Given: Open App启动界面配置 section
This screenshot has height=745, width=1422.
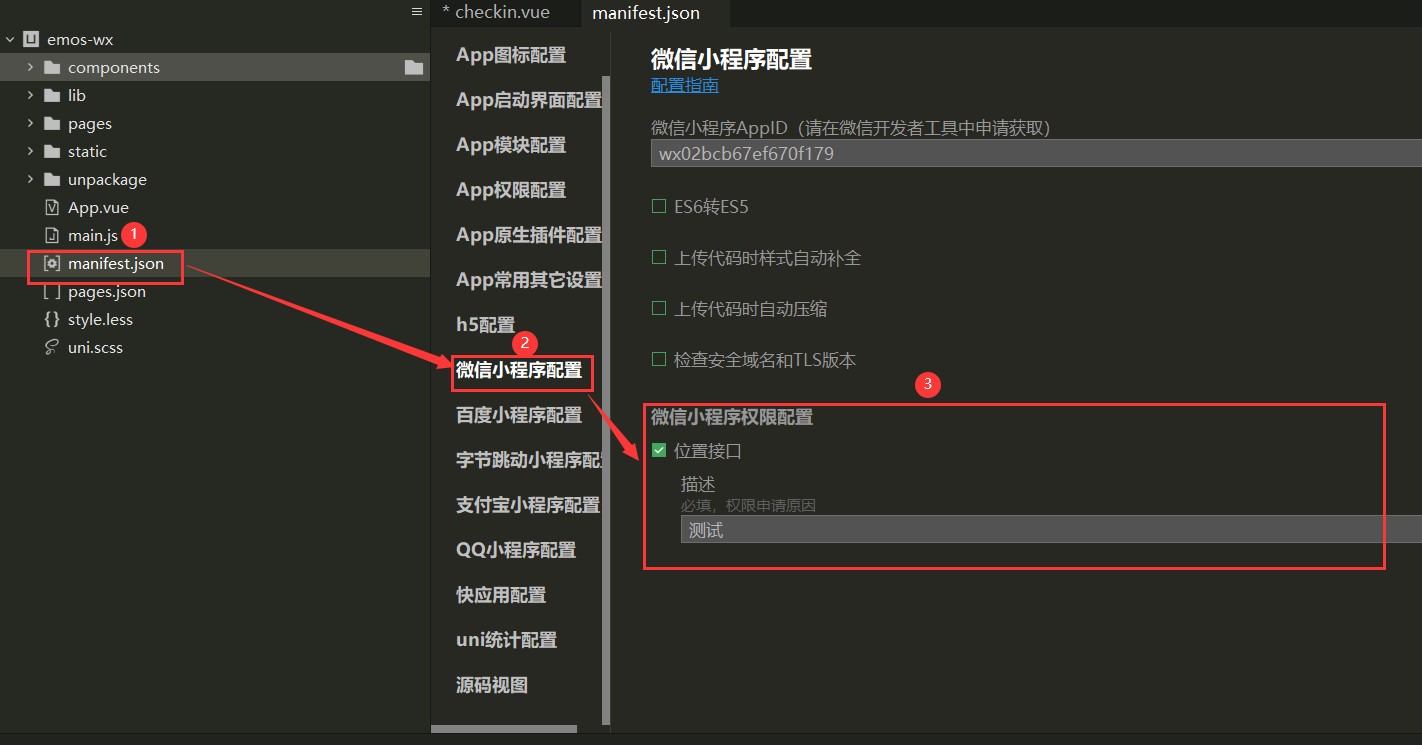Looking at the screenshot, I should point(529,100).
